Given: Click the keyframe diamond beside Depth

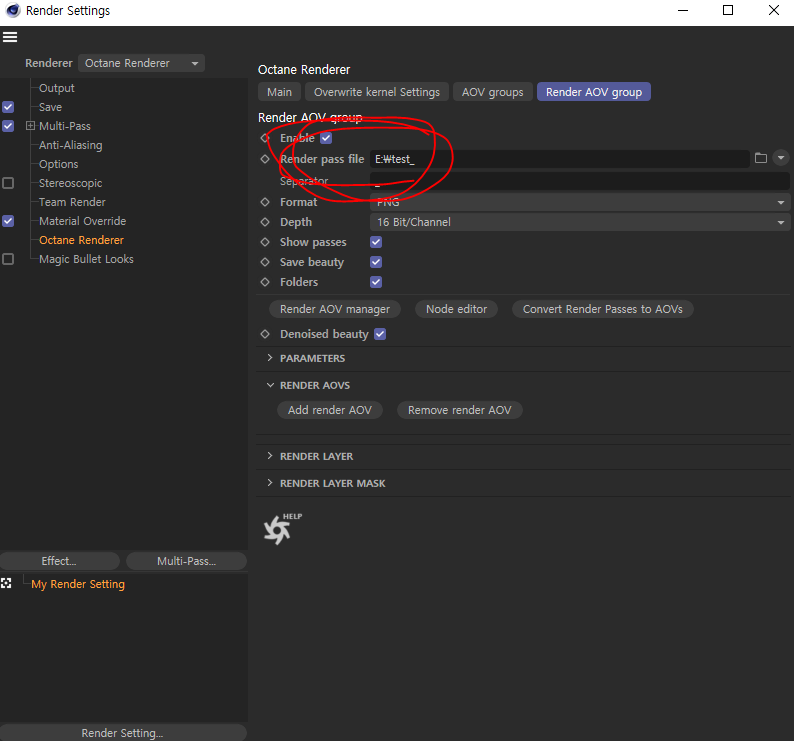Looking at the screenshot, I should [x=265, y=222].
